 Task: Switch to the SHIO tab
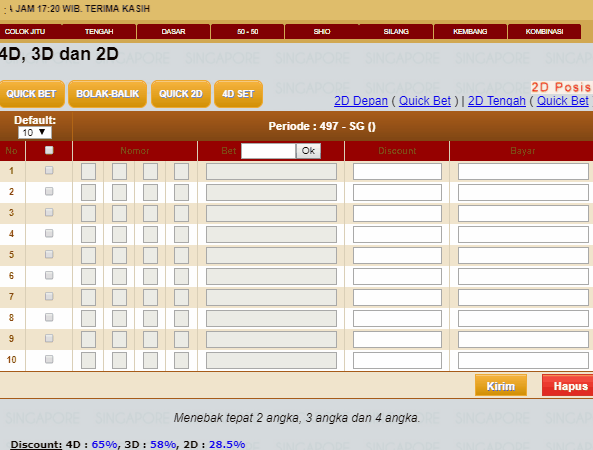coord(322,31)
